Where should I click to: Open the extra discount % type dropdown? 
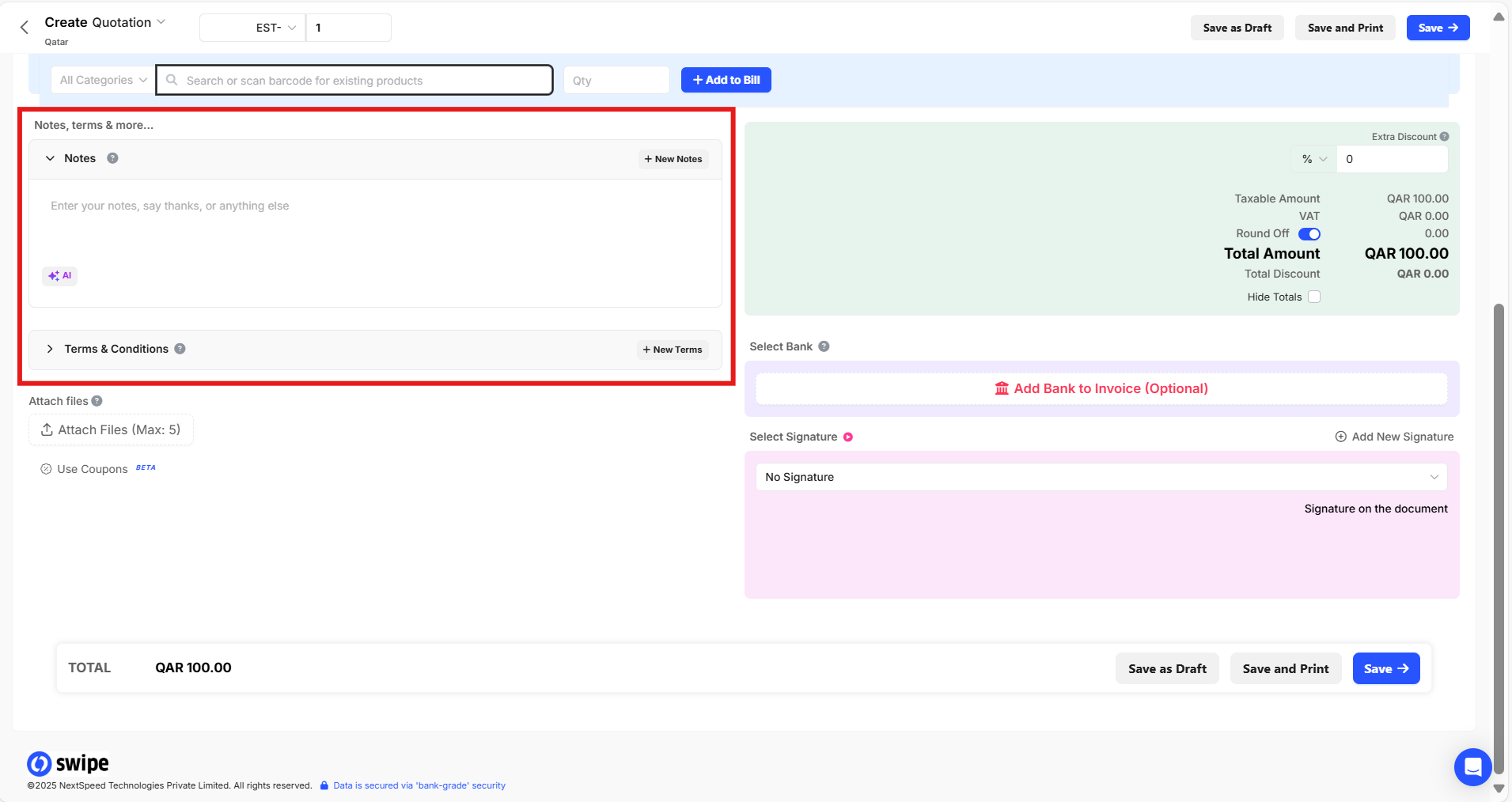1314,159
